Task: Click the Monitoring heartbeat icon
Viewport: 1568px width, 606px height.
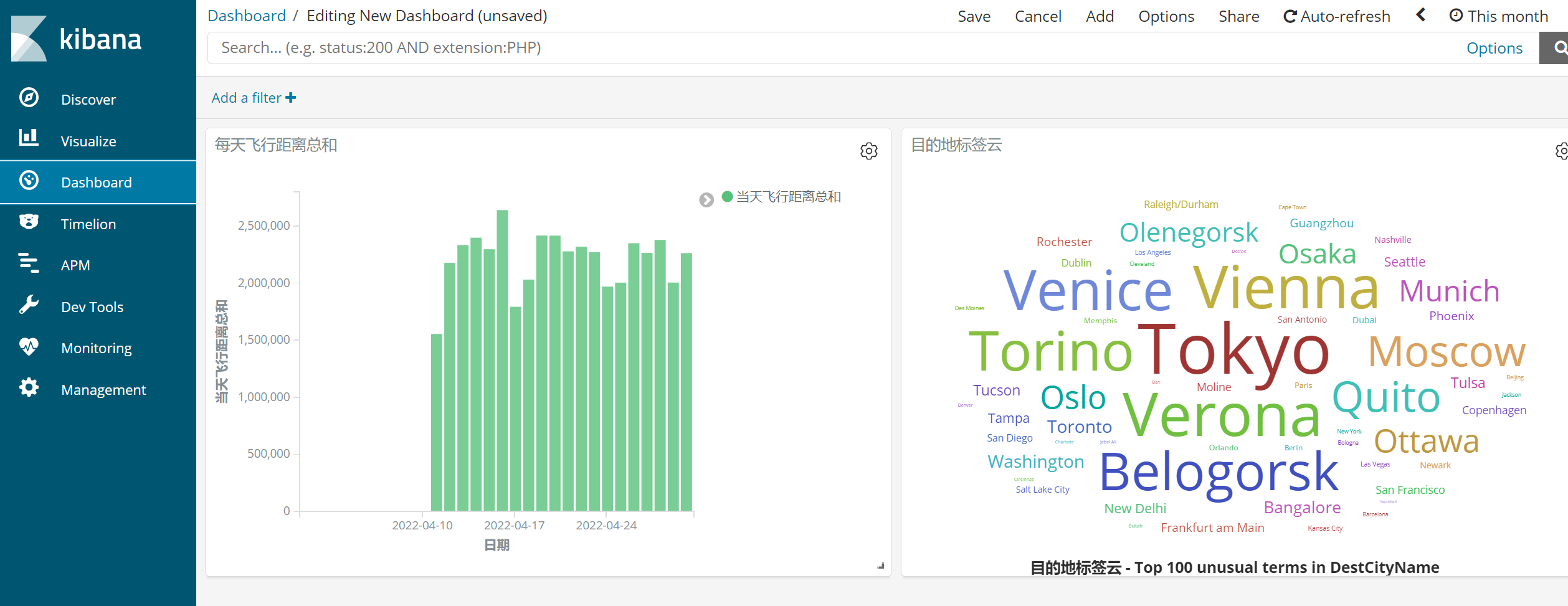Action: tap(29, 346)
